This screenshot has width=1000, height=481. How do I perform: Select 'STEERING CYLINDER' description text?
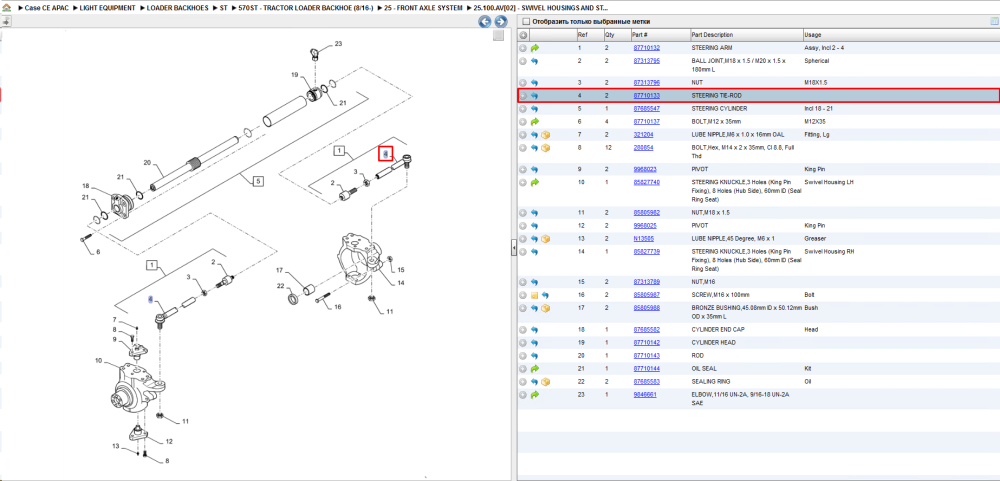[720, 109]
